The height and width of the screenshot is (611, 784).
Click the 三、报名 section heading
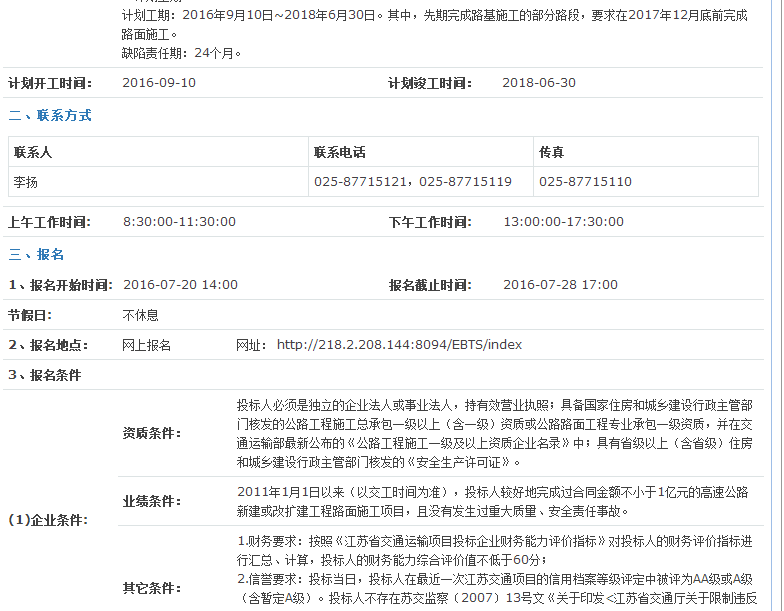coord(36,255)
